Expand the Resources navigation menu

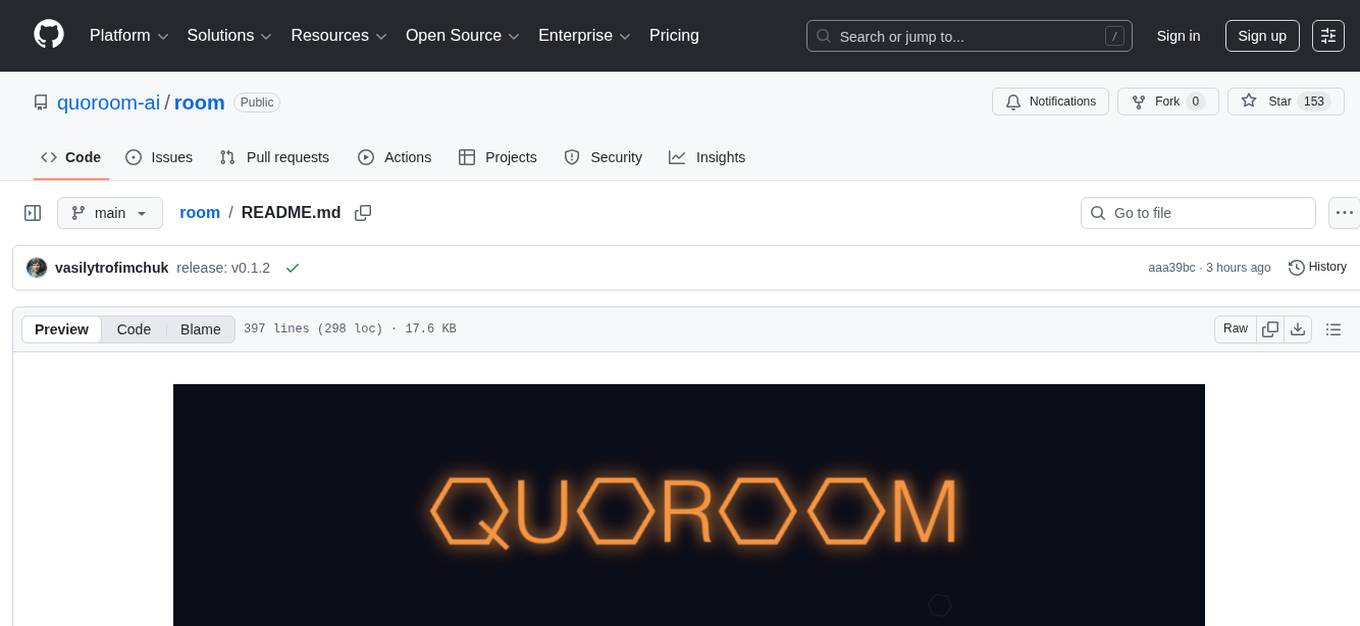[338, 35]
